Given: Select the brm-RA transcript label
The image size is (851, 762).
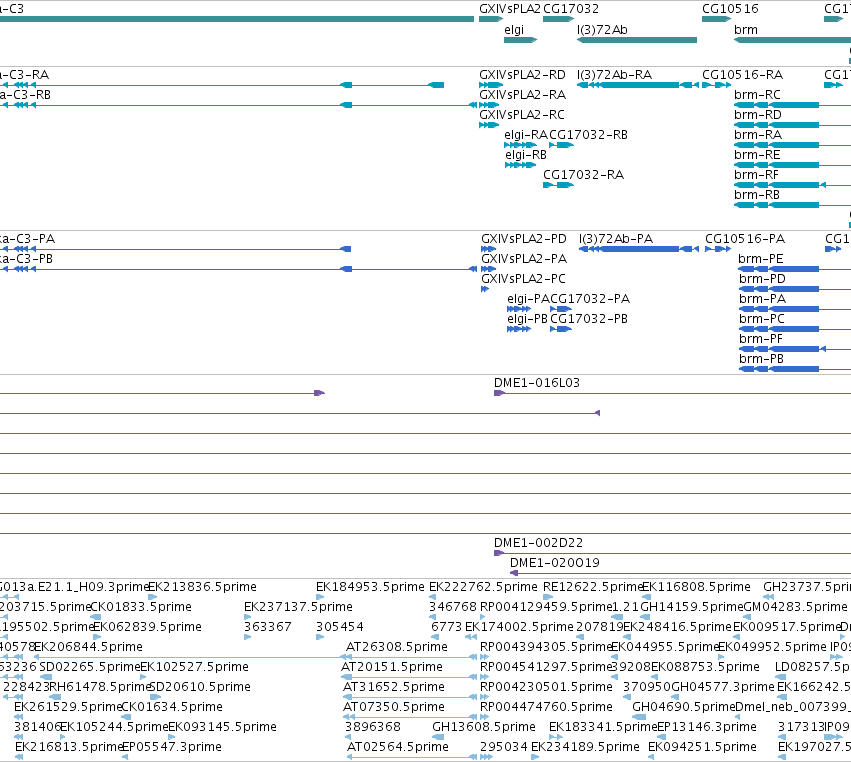Looking at the screenshot, I should [x=758, y=135].
